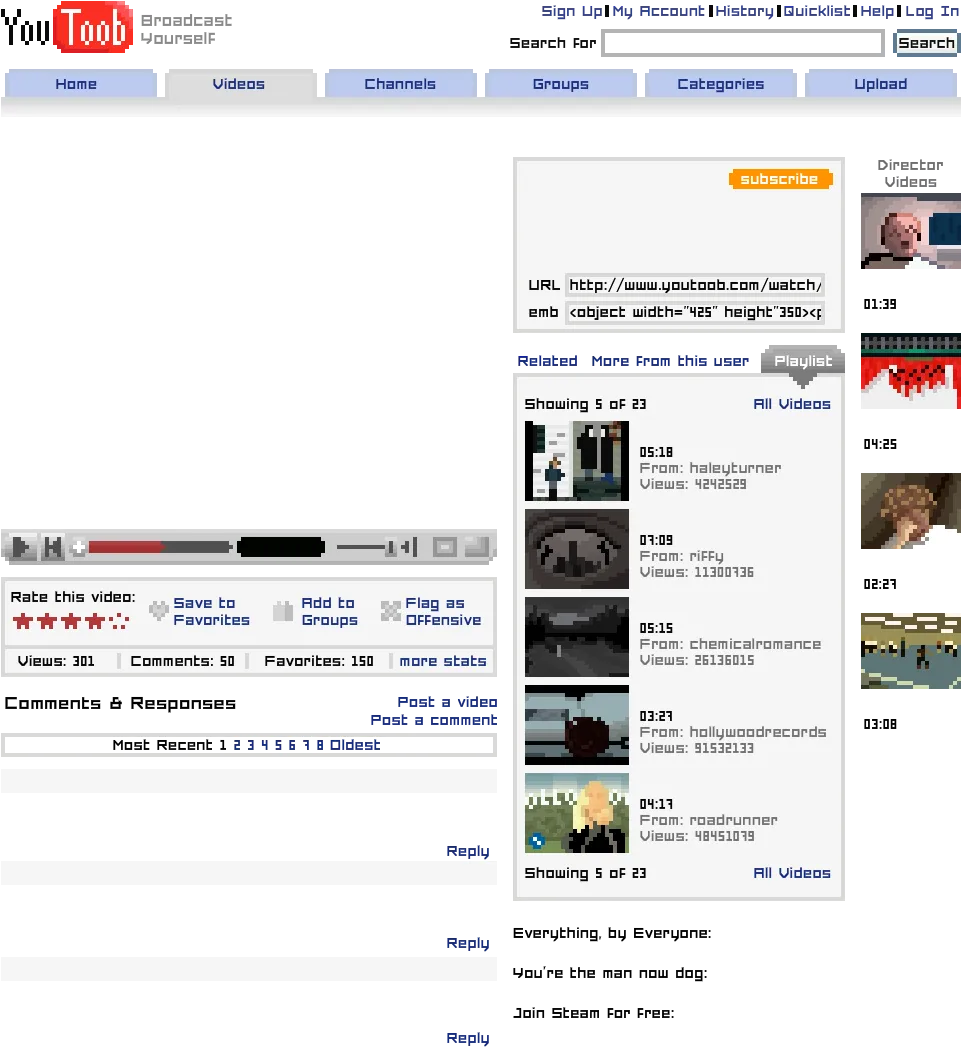Click the heart icon for favorites

point(158,610)
